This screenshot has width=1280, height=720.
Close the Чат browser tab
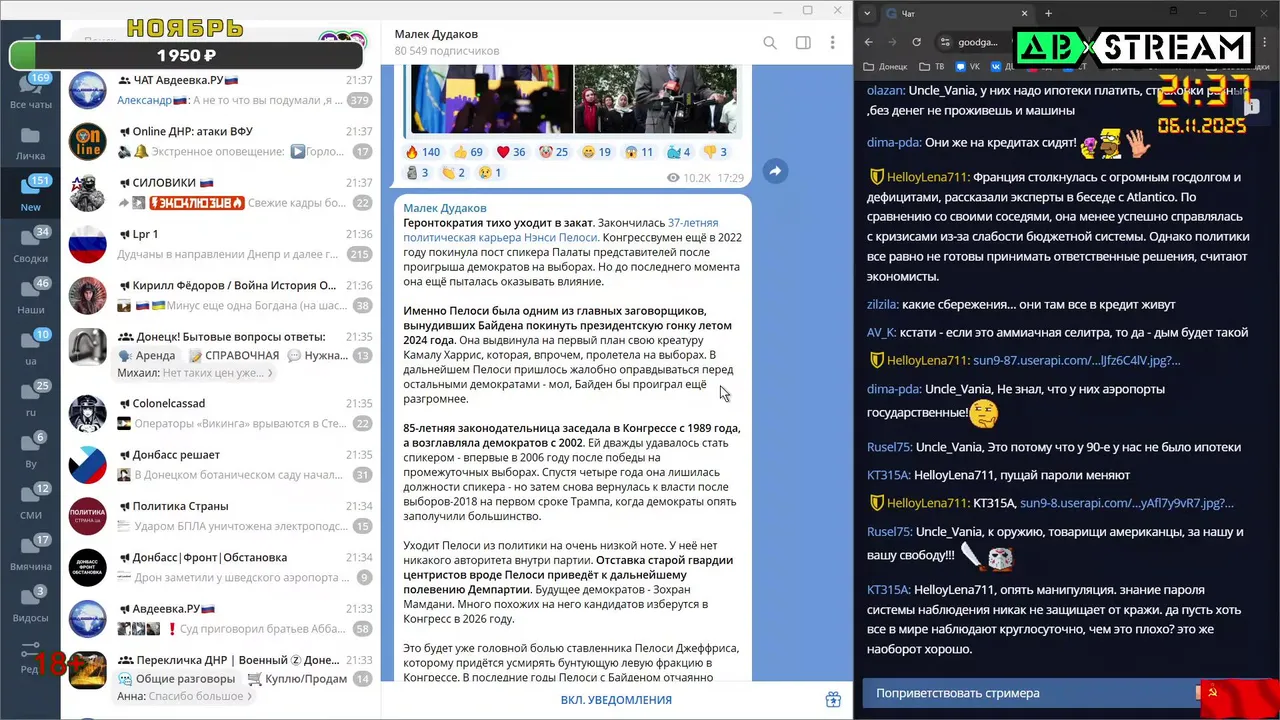tap(1025, 13)
